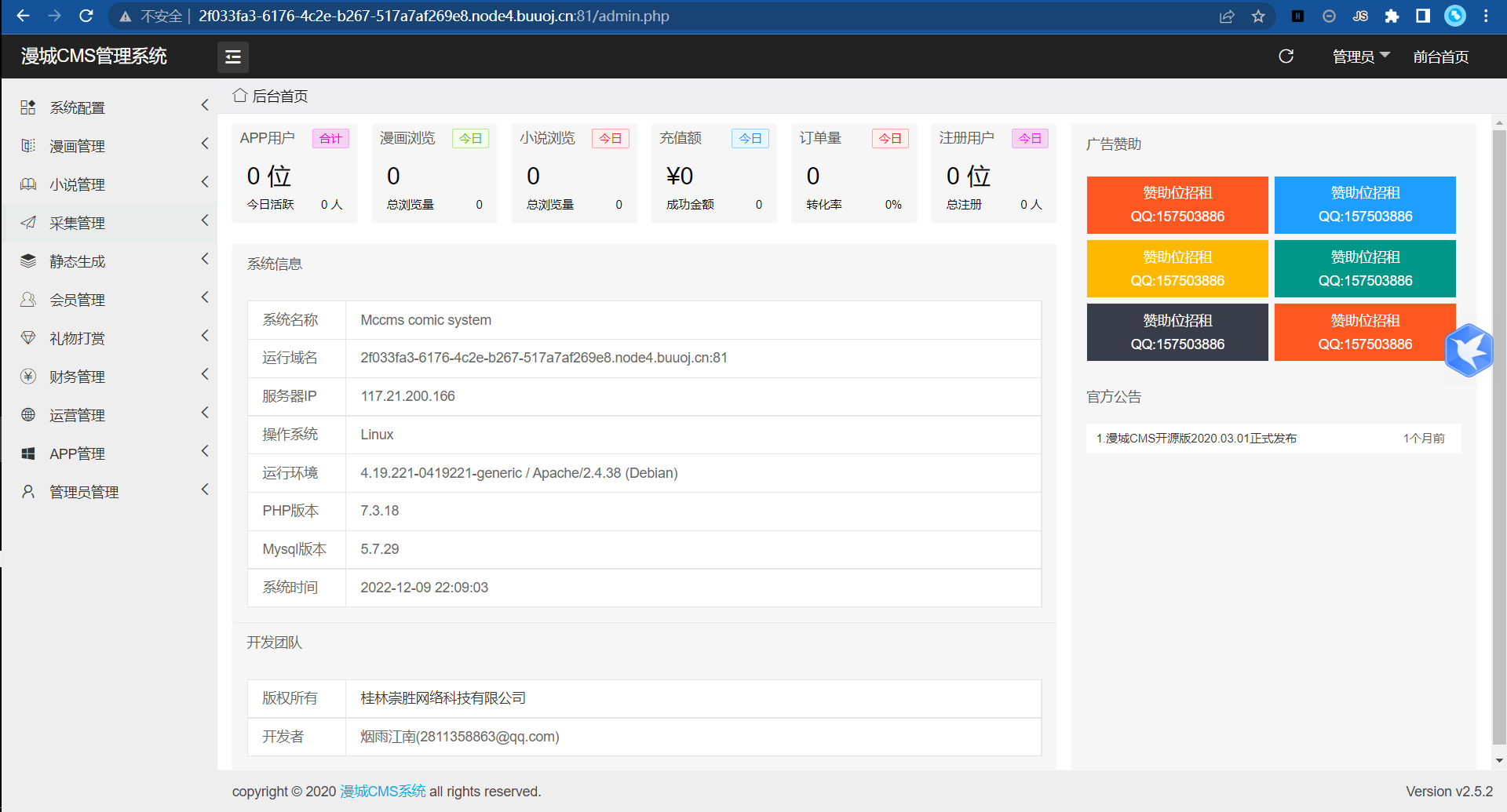The image size is (1507, 812).
Task: Click the 静态生成 layers icon
Action: pos(28,261)
